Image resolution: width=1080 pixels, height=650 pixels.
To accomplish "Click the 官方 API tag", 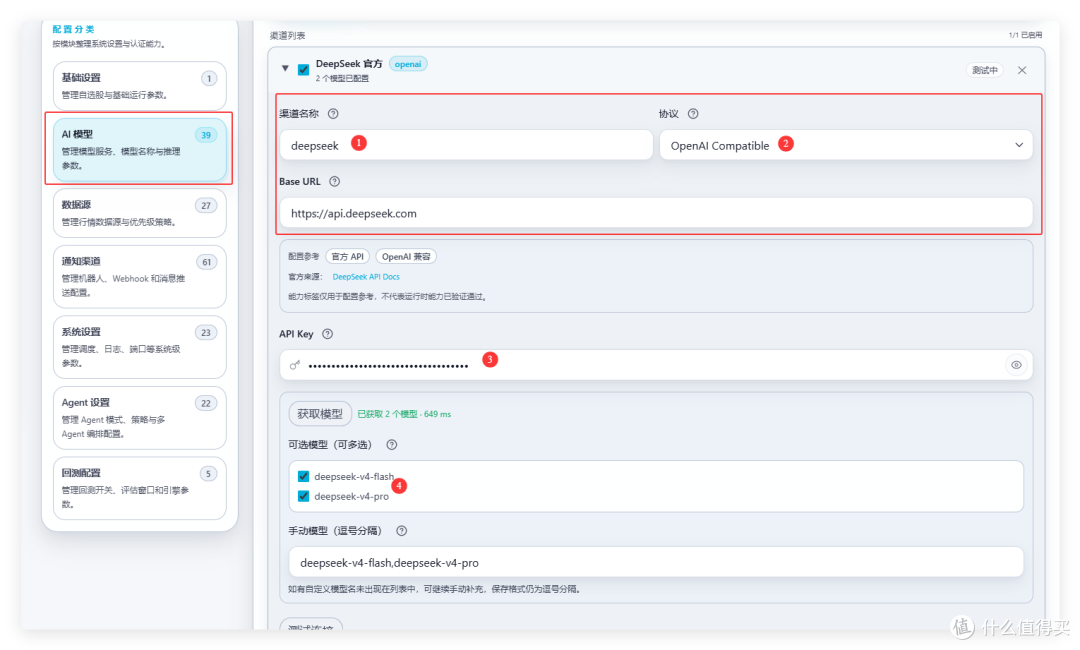I will coord(347,257).
